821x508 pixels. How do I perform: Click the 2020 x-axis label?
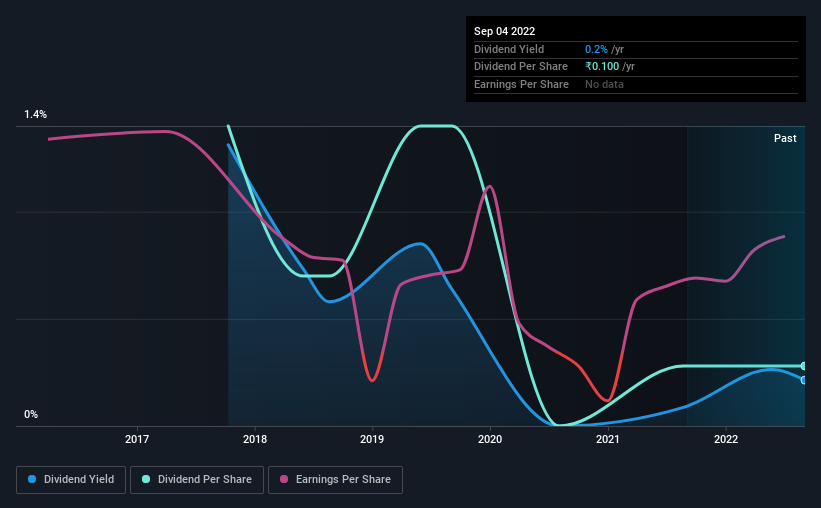tap(490, 439)
